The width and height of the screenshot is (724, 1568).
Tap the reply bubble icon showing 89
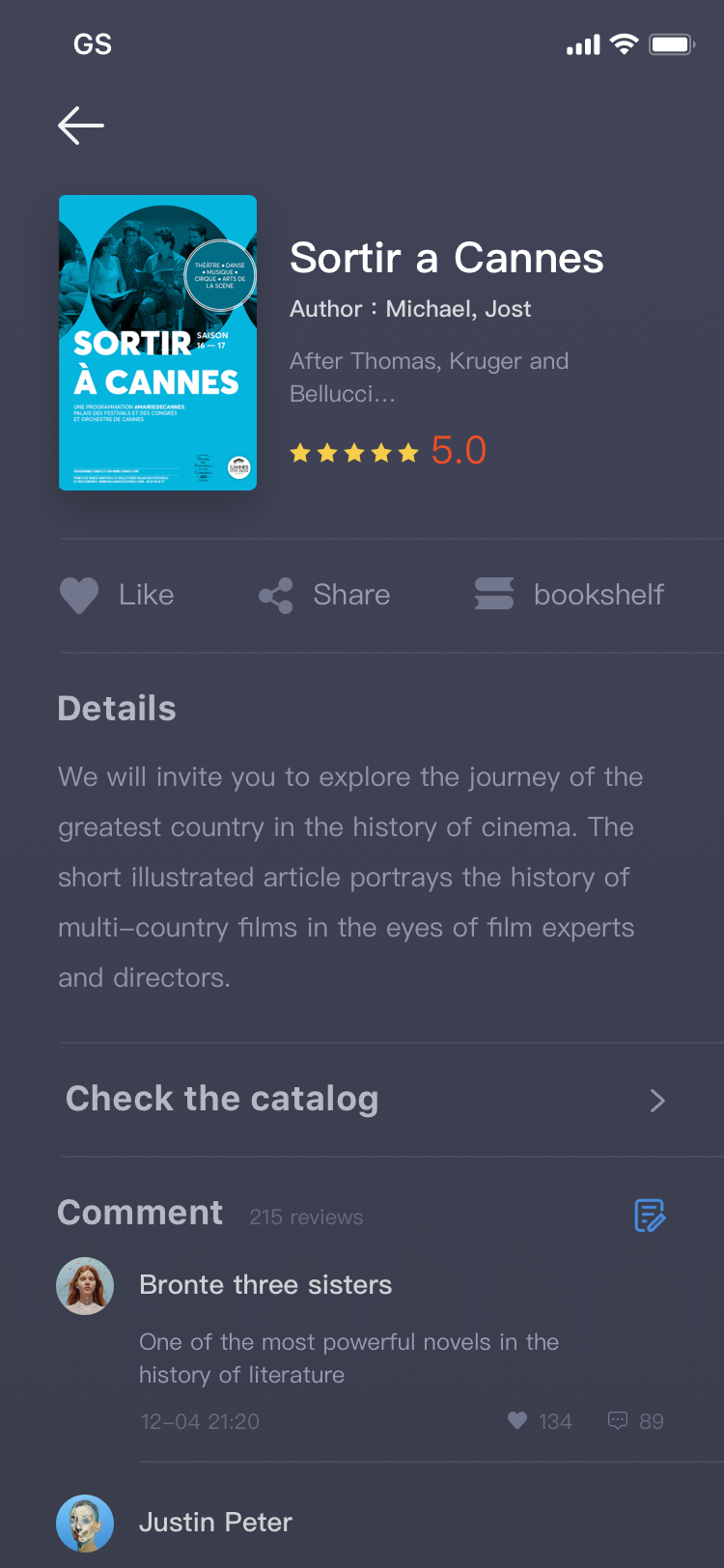click(x=618, y=1420)
